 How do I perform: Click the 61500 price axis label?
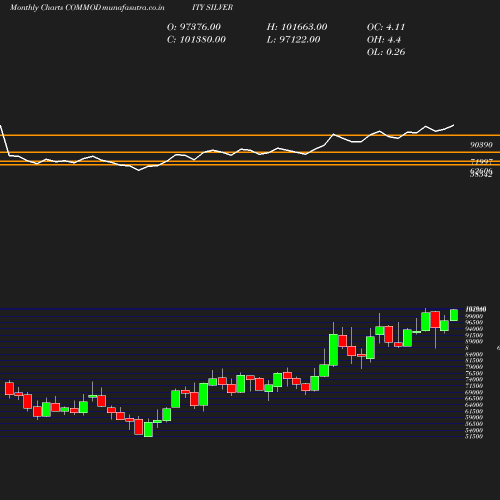coord(474,411)
